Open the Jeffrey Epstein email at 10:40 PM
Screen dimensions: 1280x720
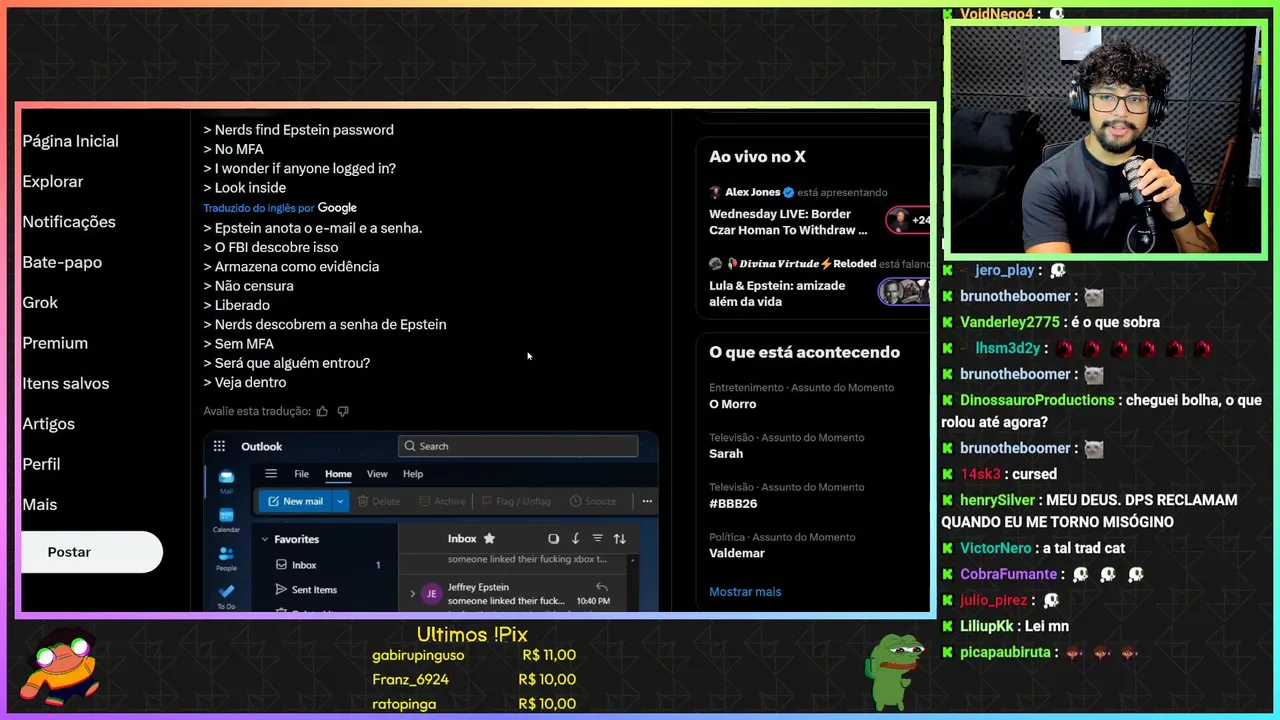point(518,594)
